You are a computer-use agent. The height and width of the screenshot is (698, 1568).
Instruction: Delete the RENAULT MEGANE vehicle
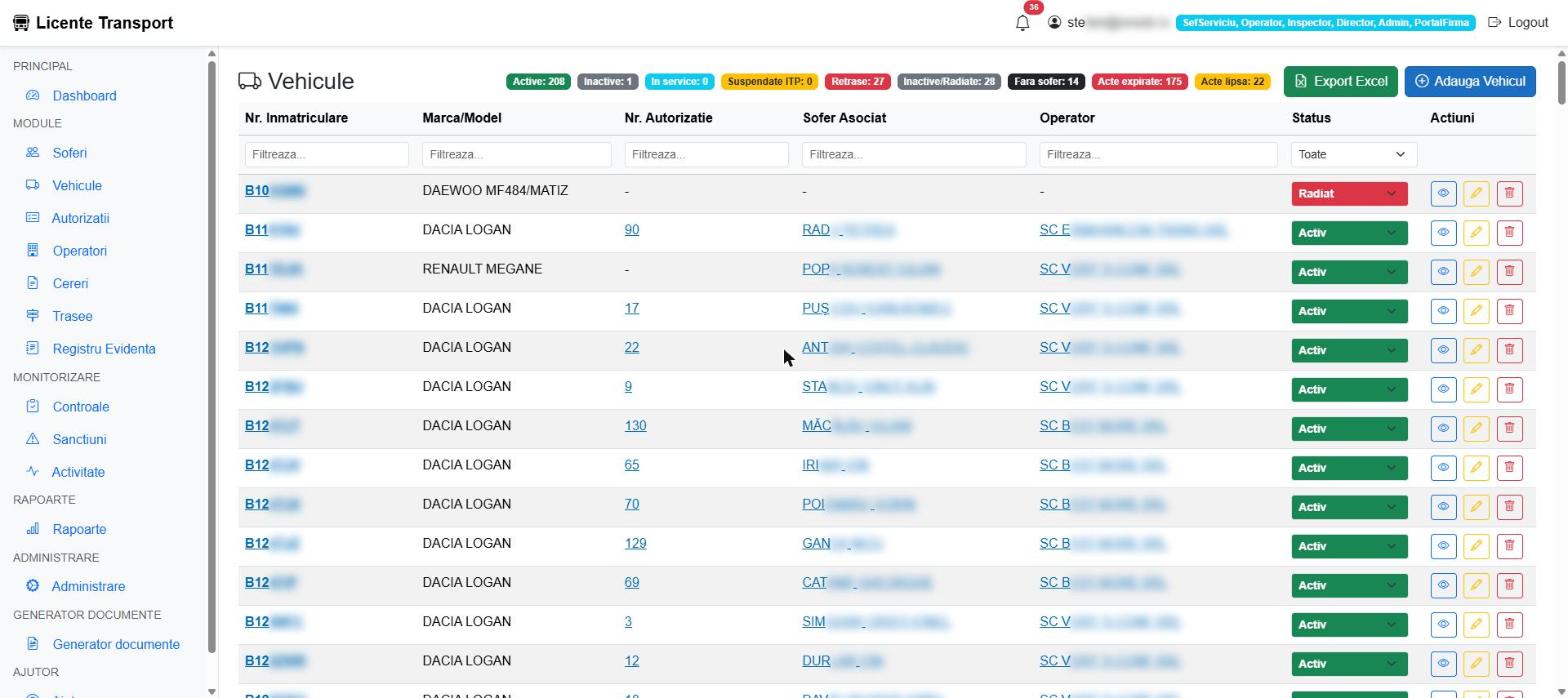click(1509, 272)
